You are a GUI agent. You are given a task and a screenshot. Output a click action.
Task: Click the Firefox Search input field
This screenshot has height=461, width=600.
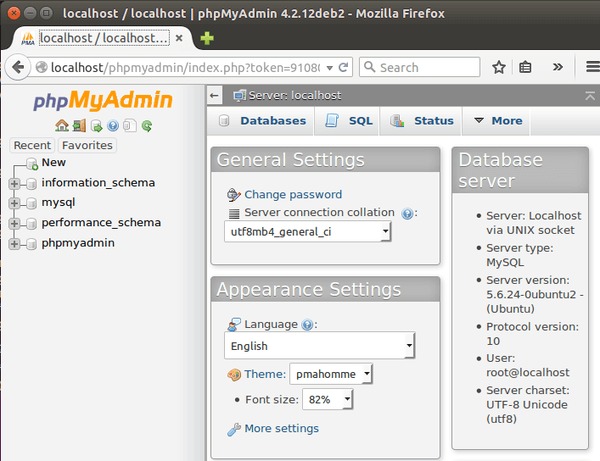pyautogui.click(x=419, y=67)
